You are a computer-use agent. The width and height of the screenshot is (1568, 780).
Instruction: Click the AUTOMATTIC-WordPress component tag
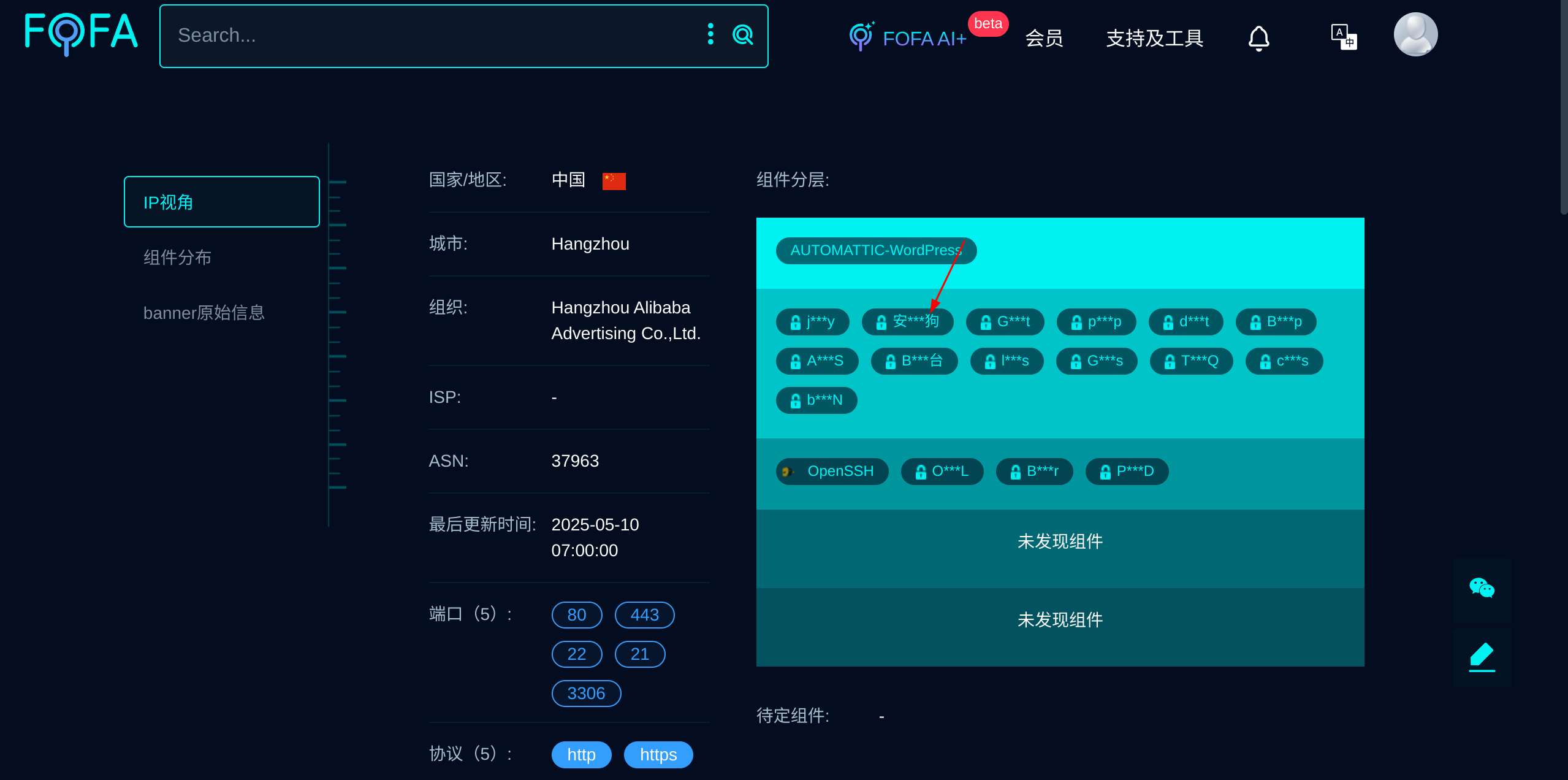875,250
